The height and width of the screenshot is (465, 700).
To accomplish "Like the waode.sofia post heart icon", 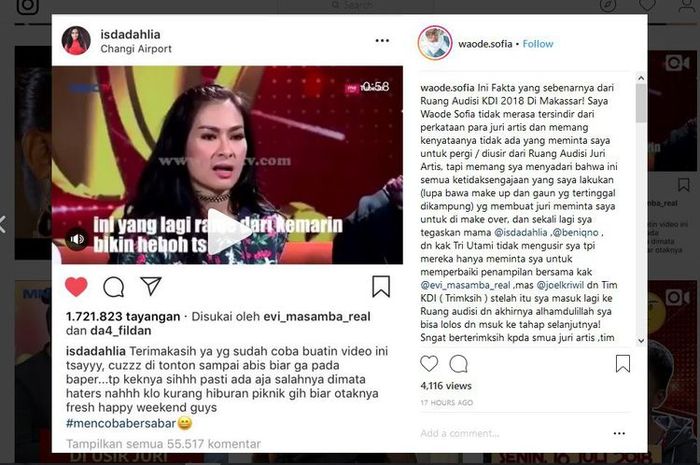I will [x=429, y=364].
